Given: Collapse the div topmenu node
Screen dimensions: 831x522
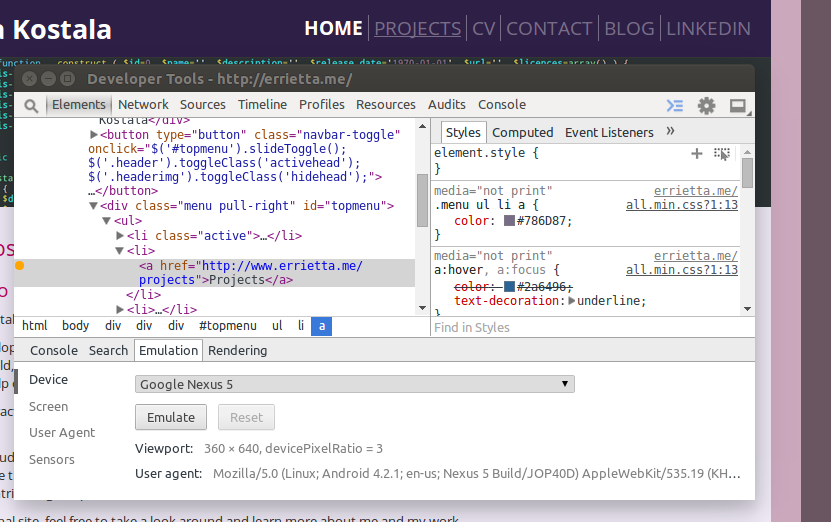Looking at the screenshot, I should point(94,206).
